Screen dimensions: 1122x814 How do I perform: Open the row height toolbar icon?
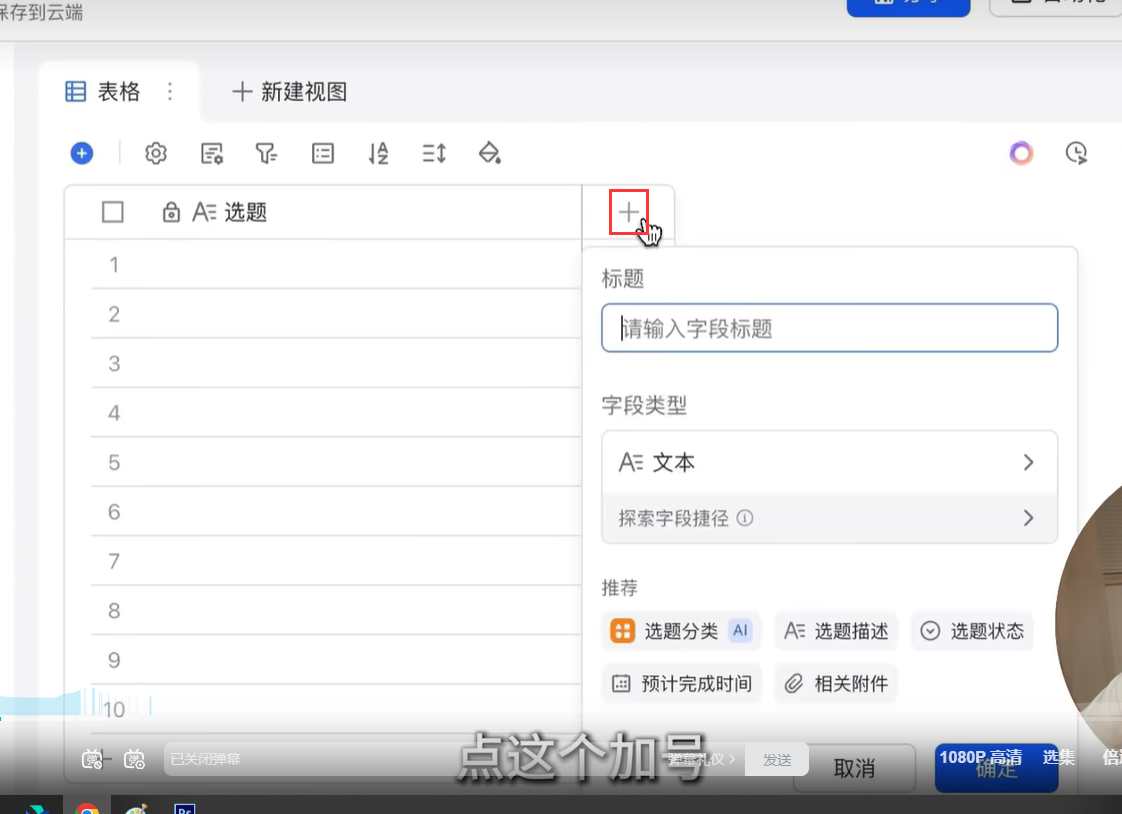click(x=434, y=153)
